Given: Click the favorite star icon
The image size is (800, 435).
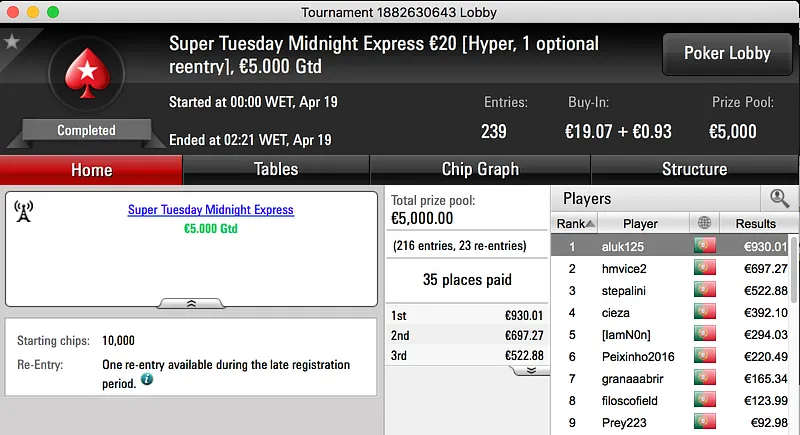Looking at the screenshot, I should [12, 42].
